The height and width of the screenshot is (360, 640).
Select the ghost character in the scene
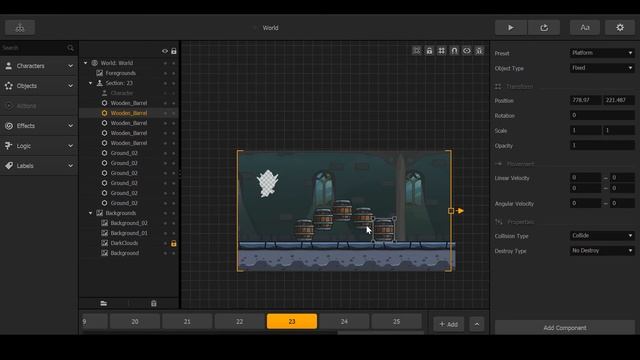[268, 183]
